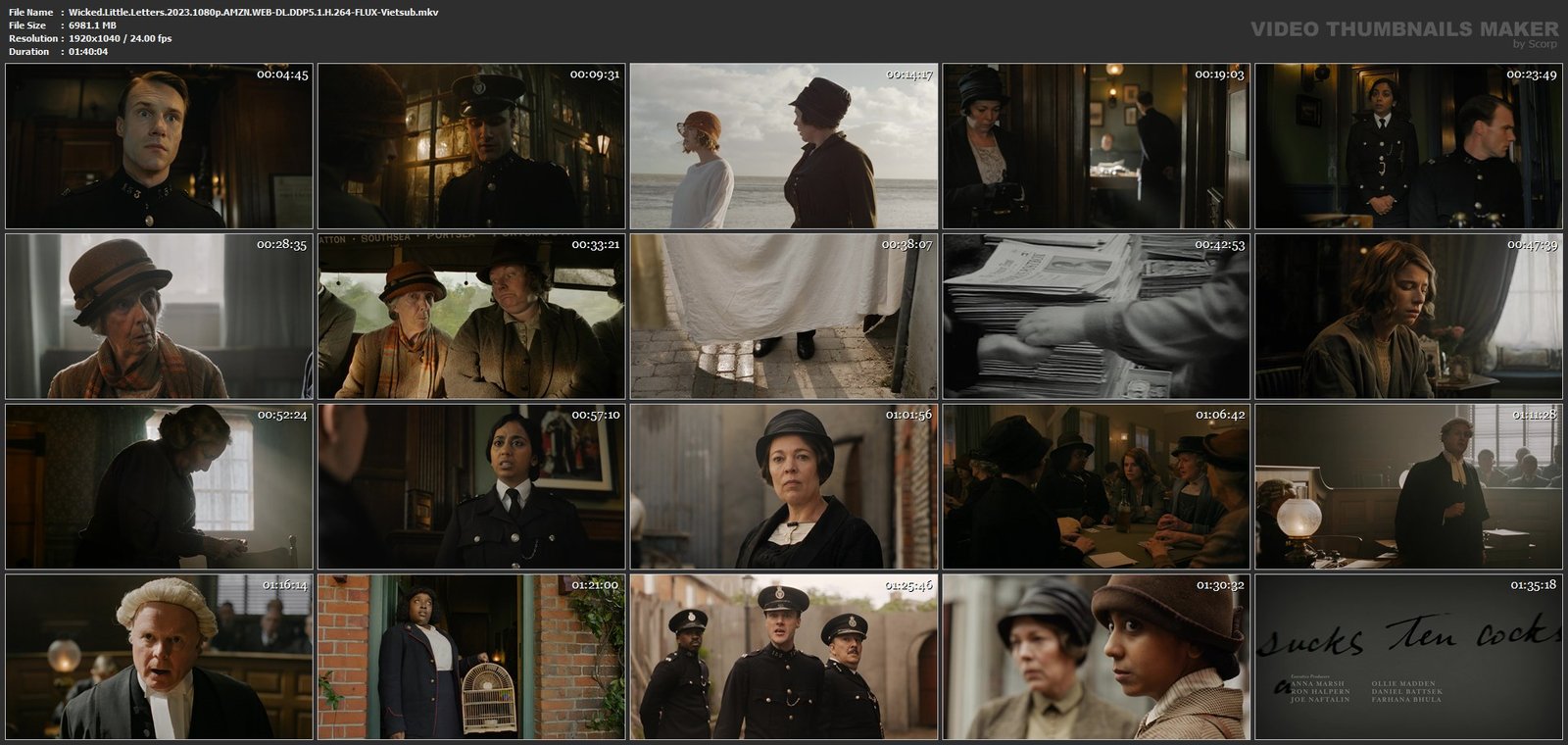Screen dimensions: 1568x745
Task: Select the wigged barrister thumbnail at 01:16:14
Action: coord(159,657)
